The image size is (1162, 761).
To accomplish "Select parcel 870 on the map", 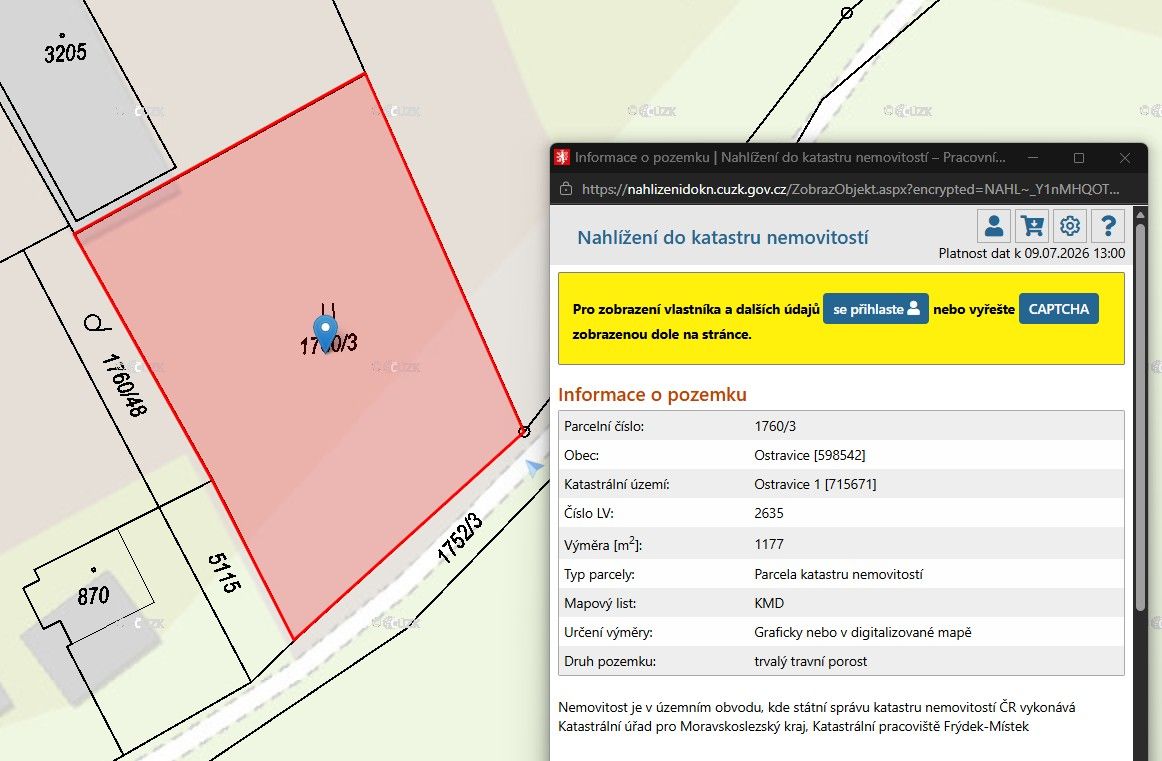I will click(93, 596).
